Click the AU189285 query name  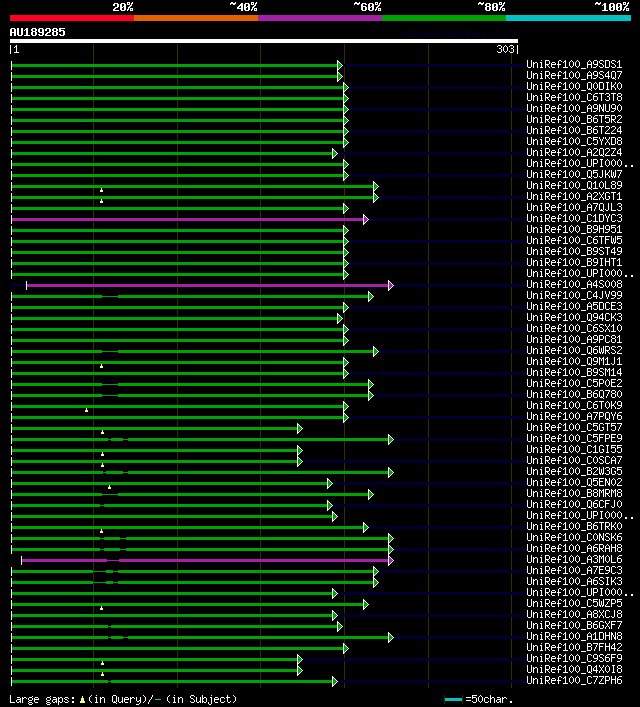click(x=37, y=32)
